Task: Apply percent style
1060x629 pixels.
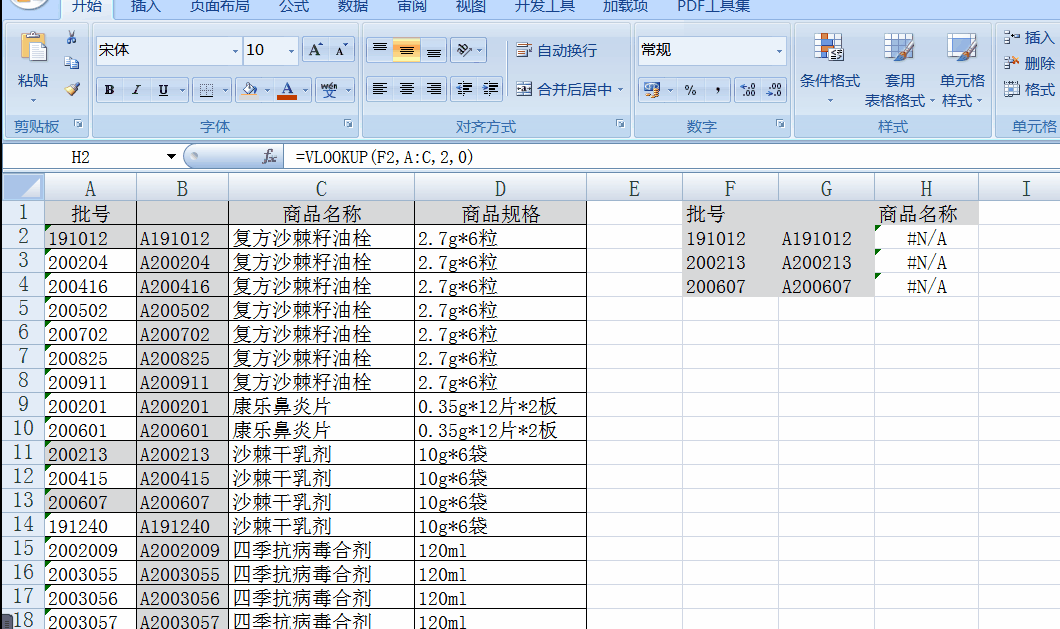Action: (x=690, y=90)
